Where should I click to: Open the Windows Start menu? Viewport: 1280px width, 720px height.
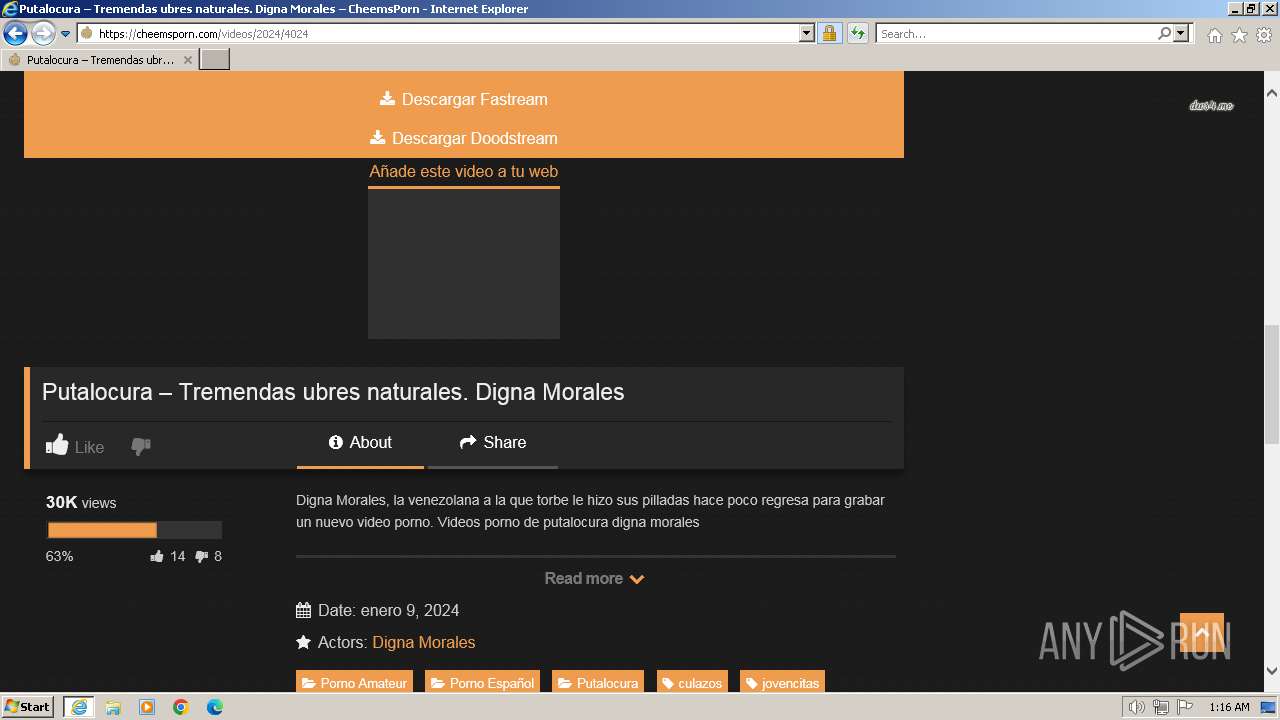(x=28, y=707)
